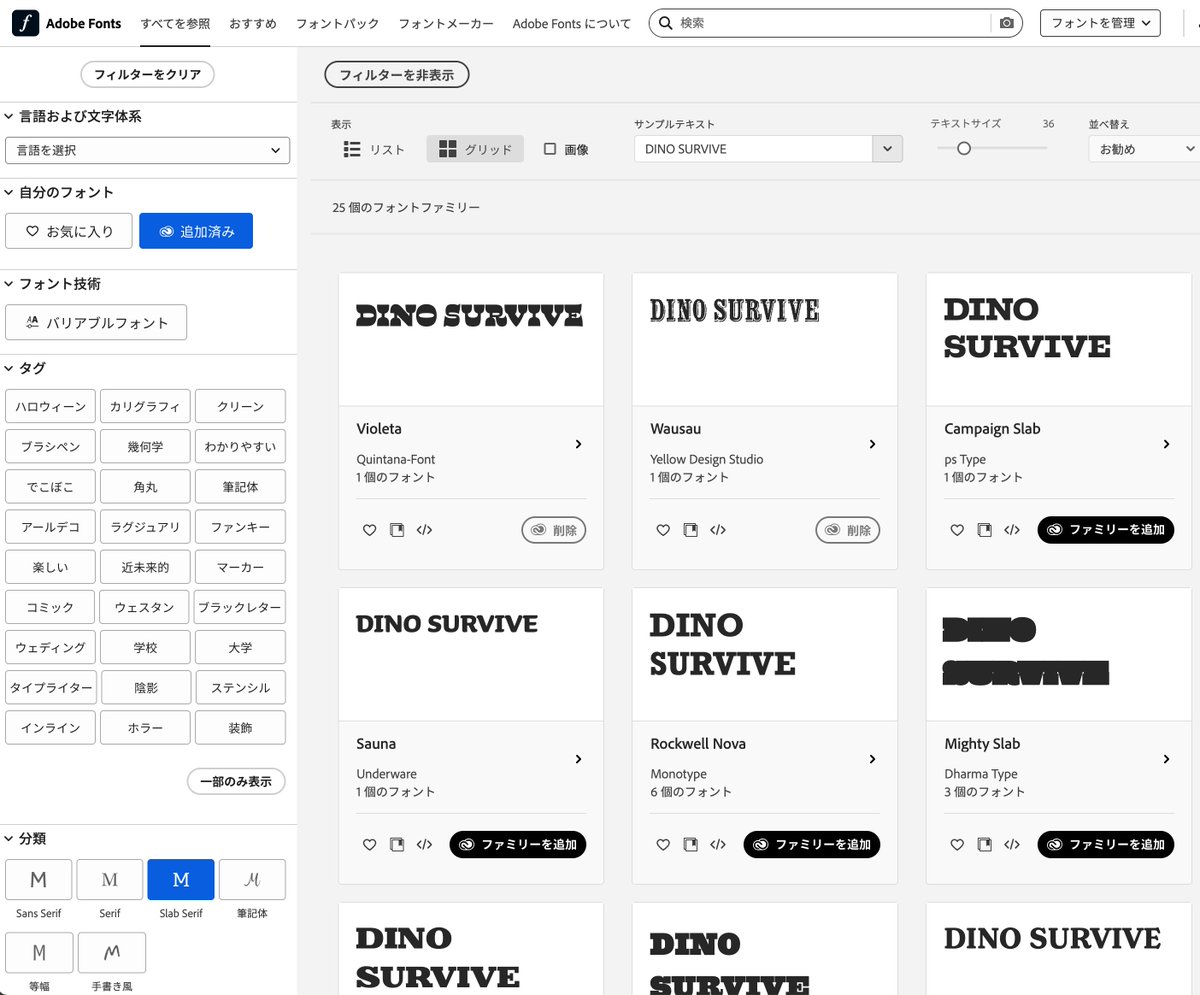Expand the Campaign Slab family details chevron

[1166, 444]
